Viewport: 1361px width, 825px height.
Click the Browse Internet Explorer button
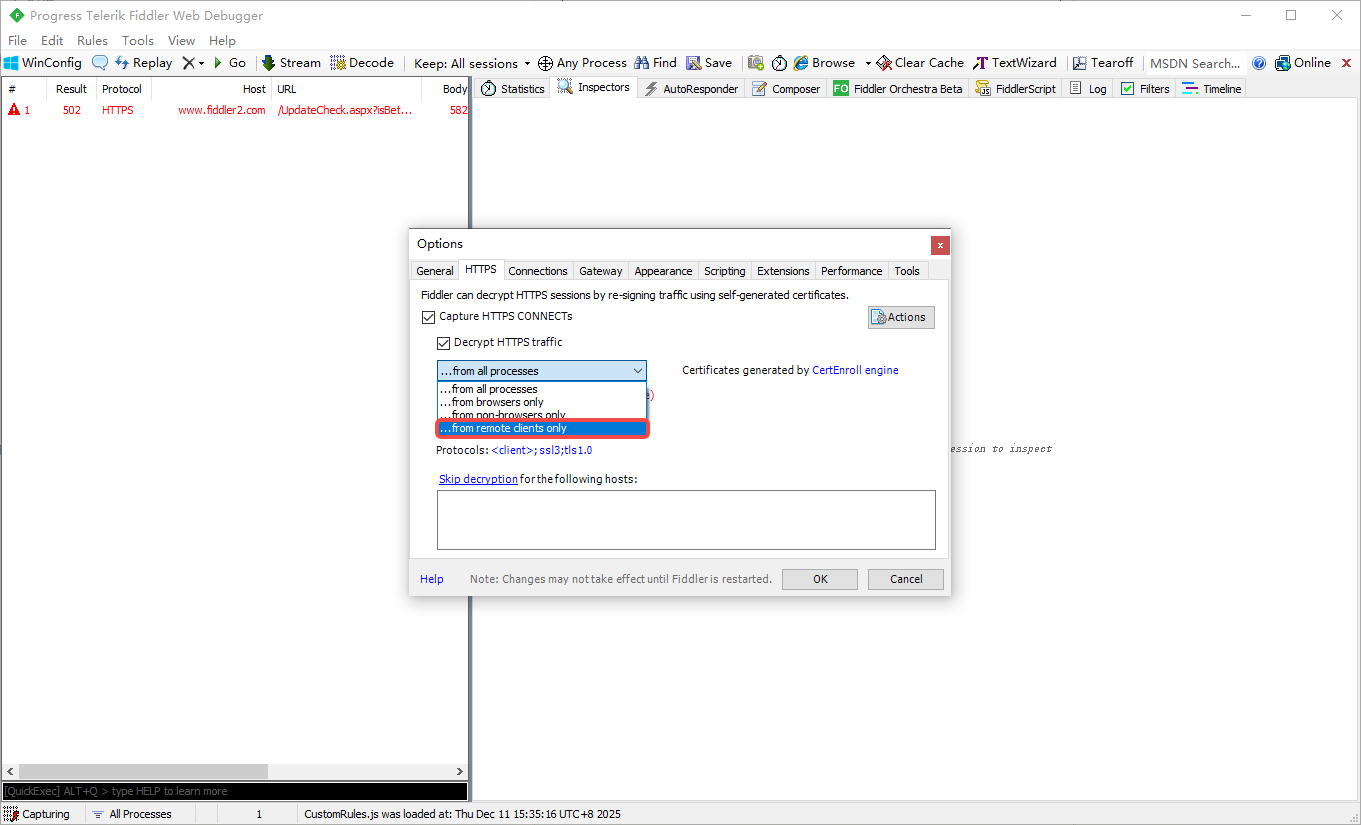pos(824,63)
